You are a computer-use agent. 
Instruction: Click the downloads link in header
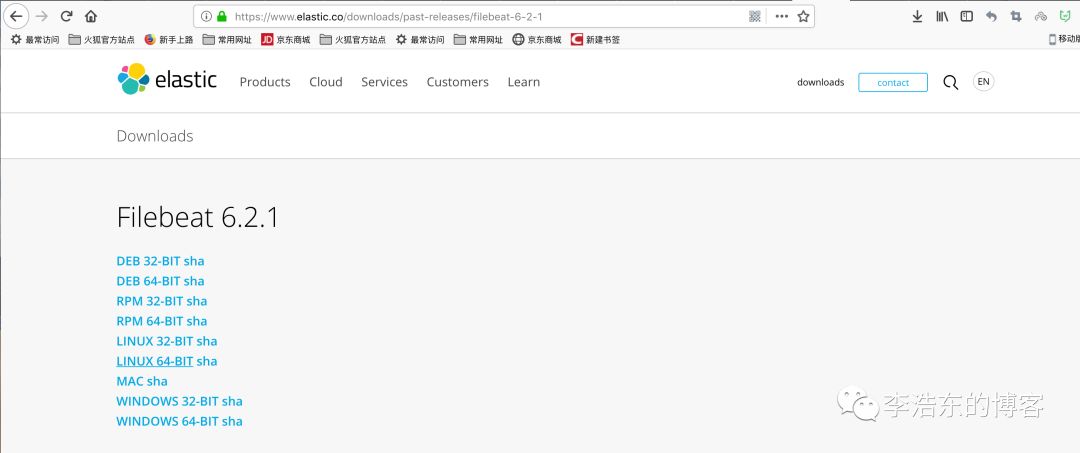820,83
